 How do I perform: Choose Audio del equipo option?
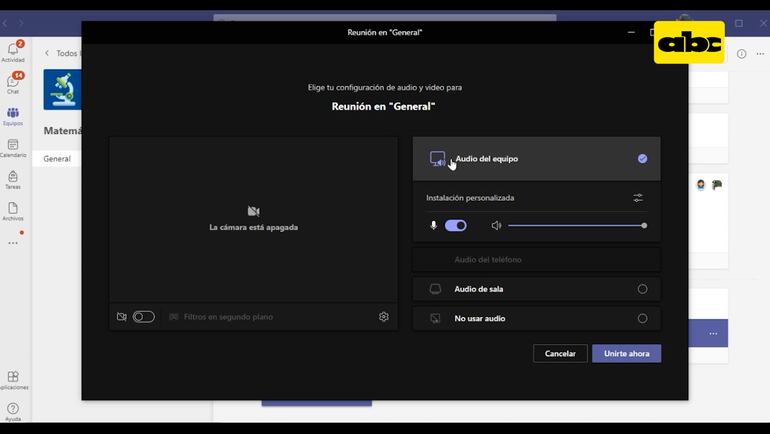point(642,159)
